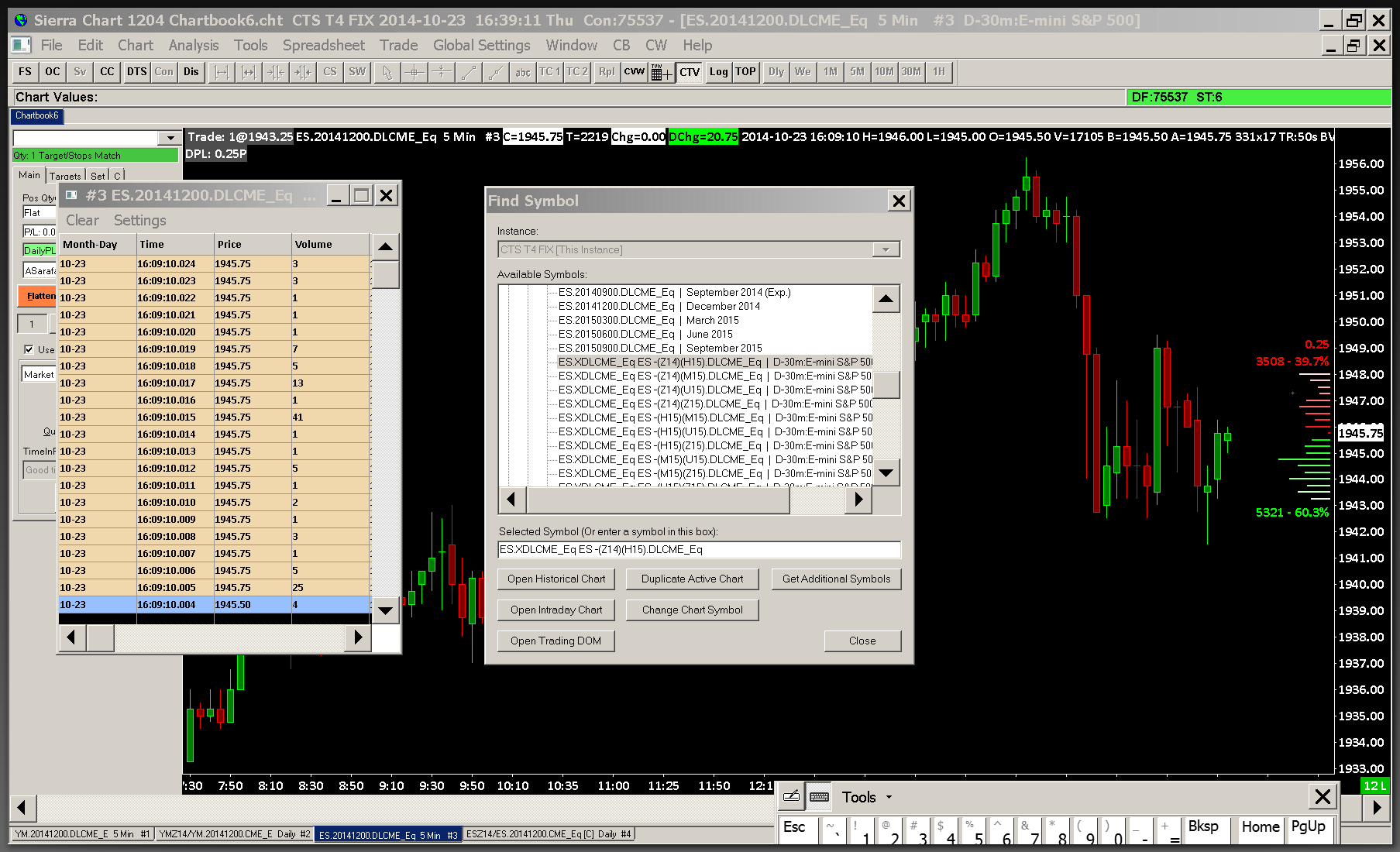Click time and sales scroll up arrow
This screenshot has height=852, width=1400.
point(385,247)
